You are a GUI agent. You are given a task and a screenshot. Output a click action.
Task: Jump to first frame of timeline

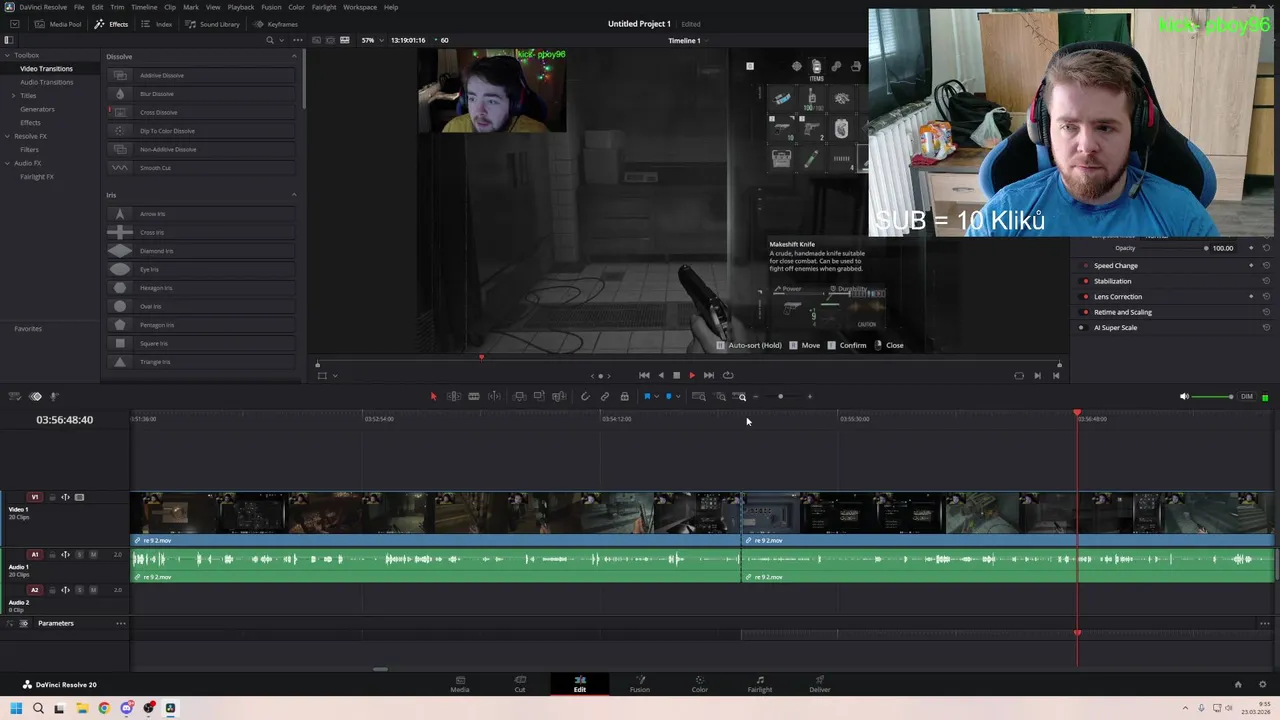(644, 375)
